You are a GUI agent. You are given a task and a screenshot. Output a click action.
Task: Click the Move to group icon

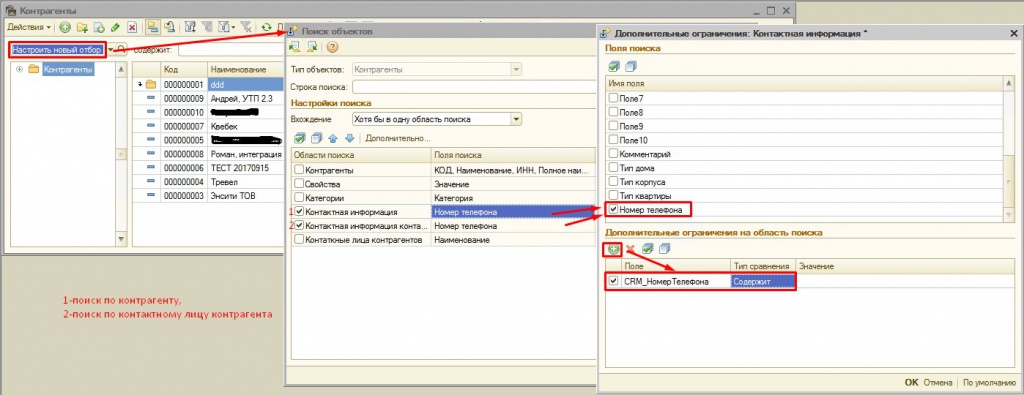[x=170, y=27]
